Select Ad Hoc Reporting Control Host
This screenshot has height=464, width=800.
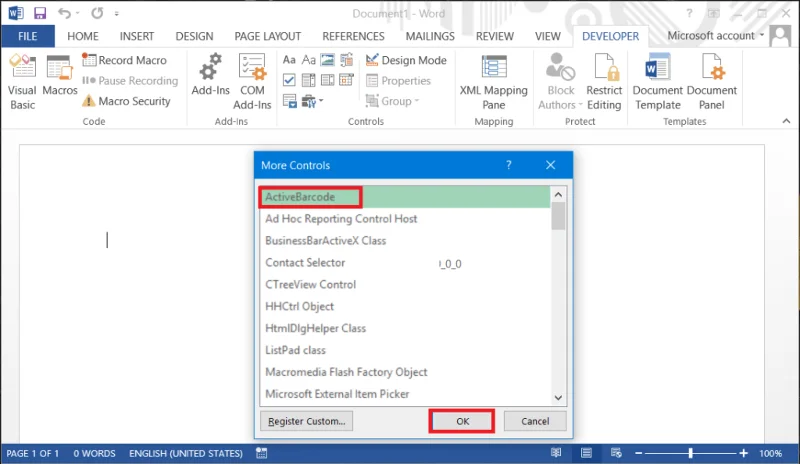(x=405, y=219)
